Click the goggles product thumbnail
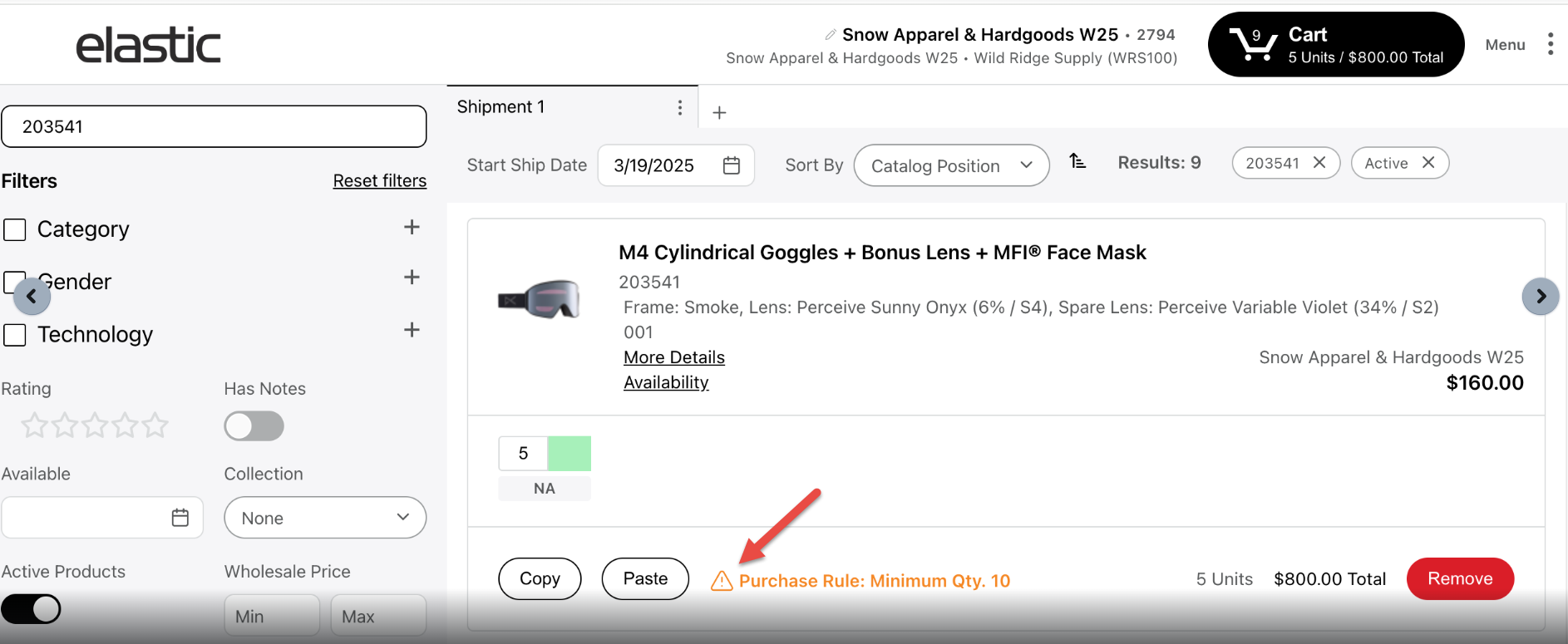 pyautogui.click(x=539, y=300)
